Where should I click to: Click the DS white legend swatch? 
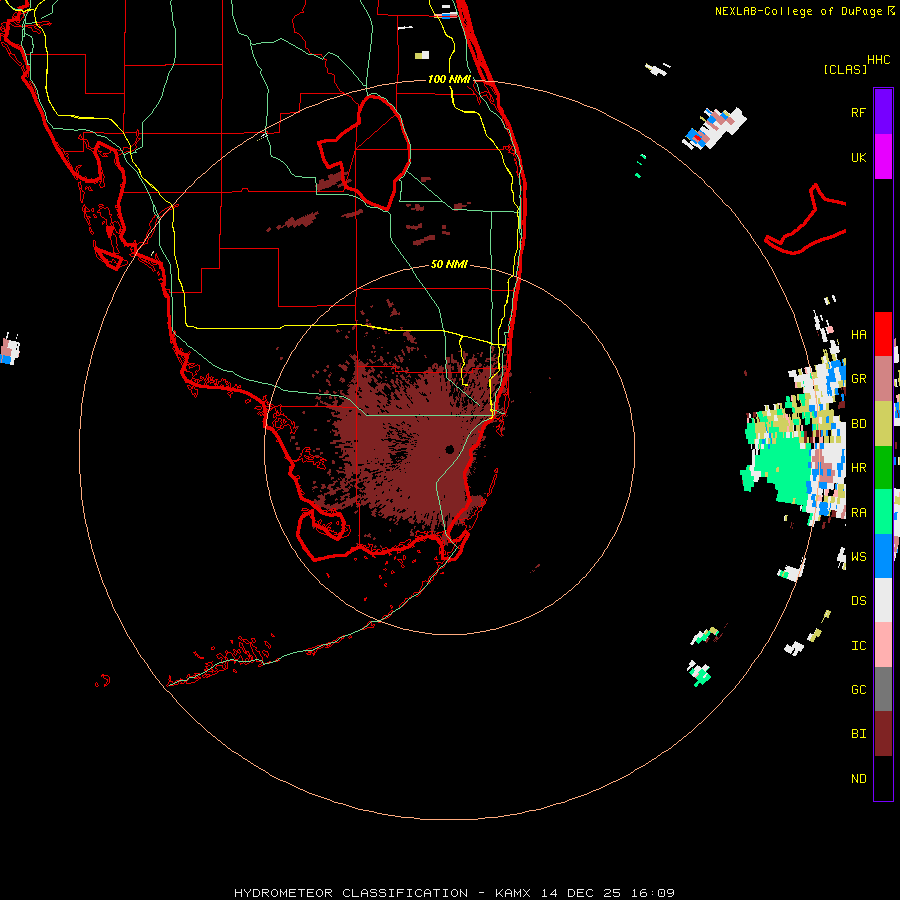883,600
